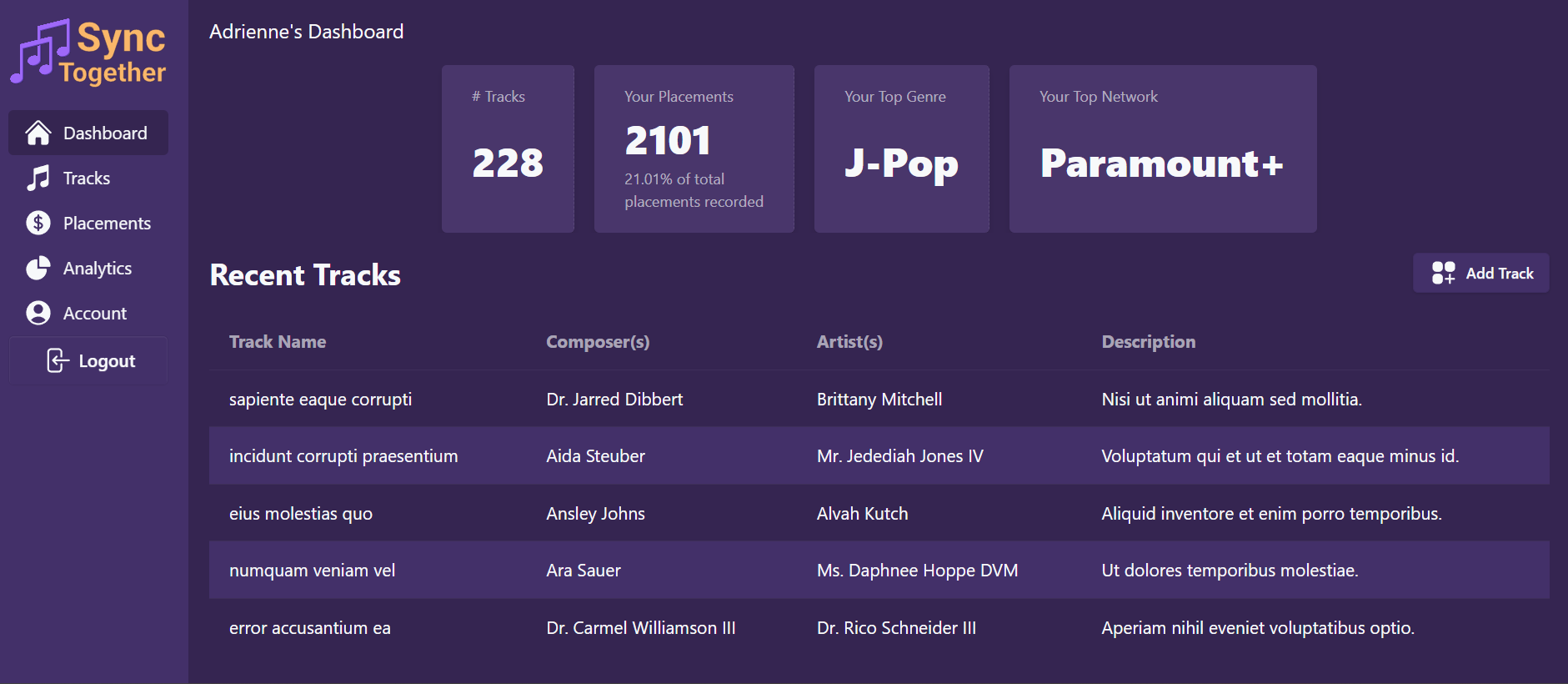Click the Composer(s) column header
The height and width of the screenshot is (684, 1568).
tap(598, 342)
